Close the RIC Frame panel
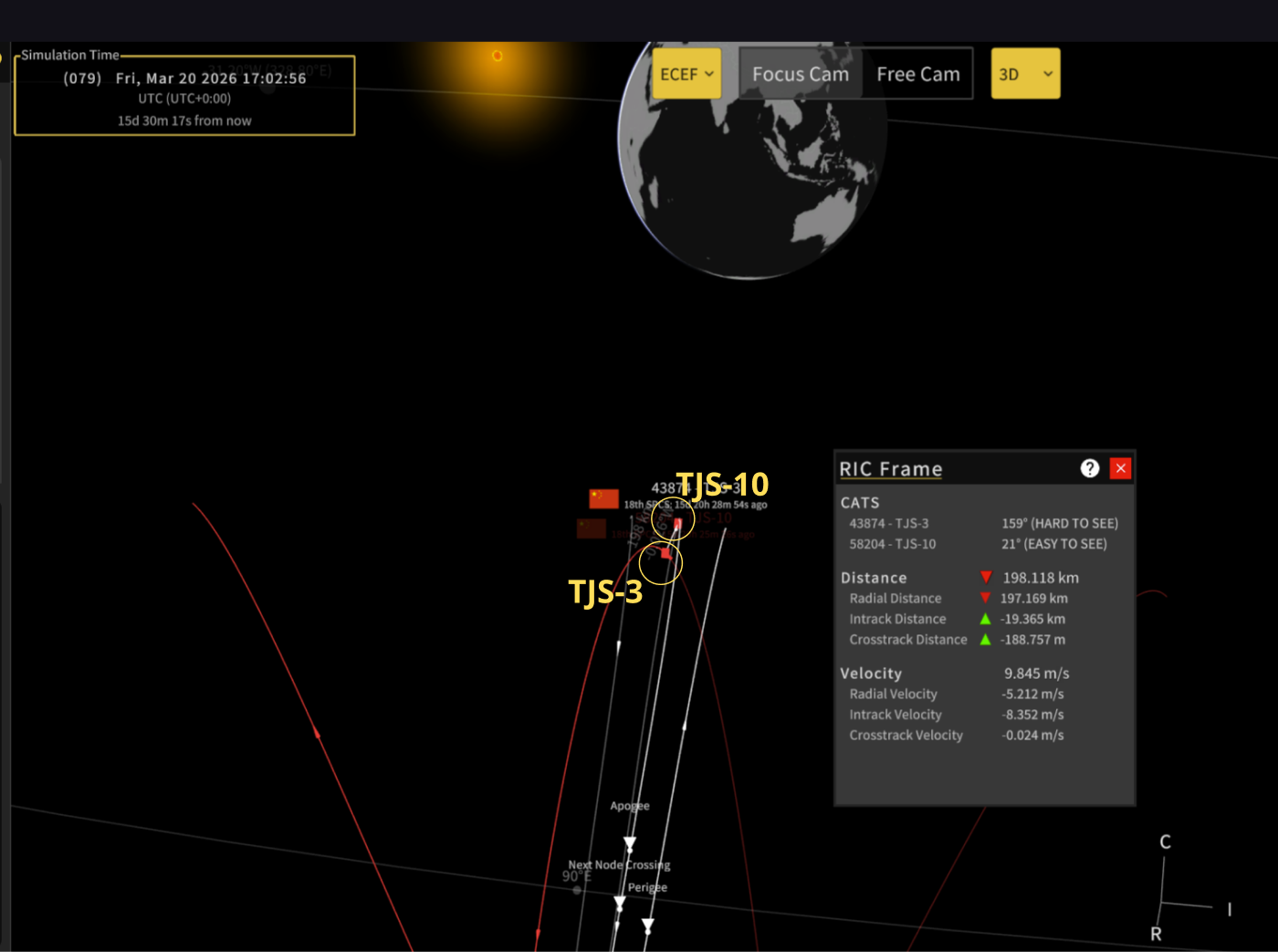Screen dimensions: 1278x952 click(x=1120, y=468)
